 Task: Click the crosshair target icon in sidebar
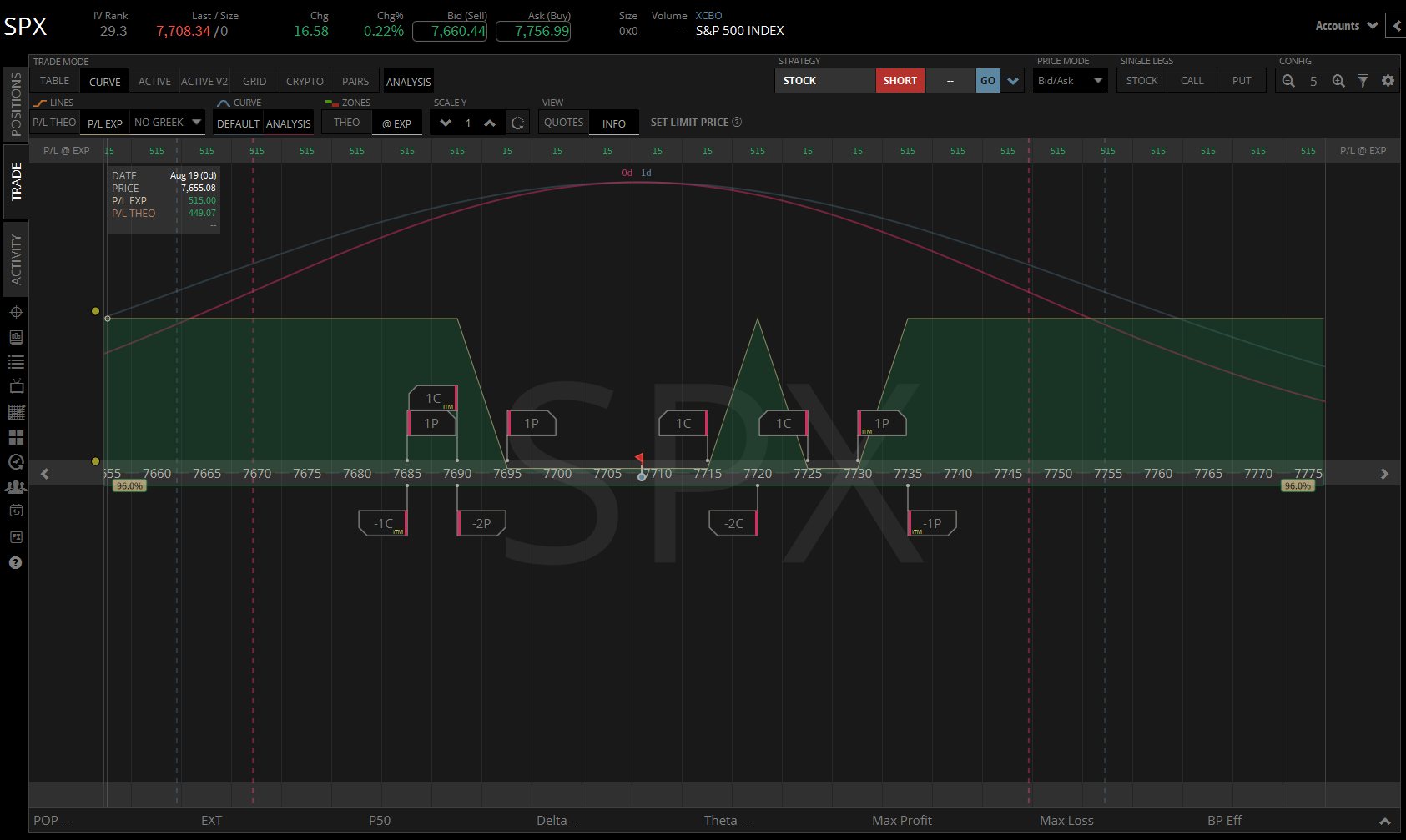coord(16,312)
